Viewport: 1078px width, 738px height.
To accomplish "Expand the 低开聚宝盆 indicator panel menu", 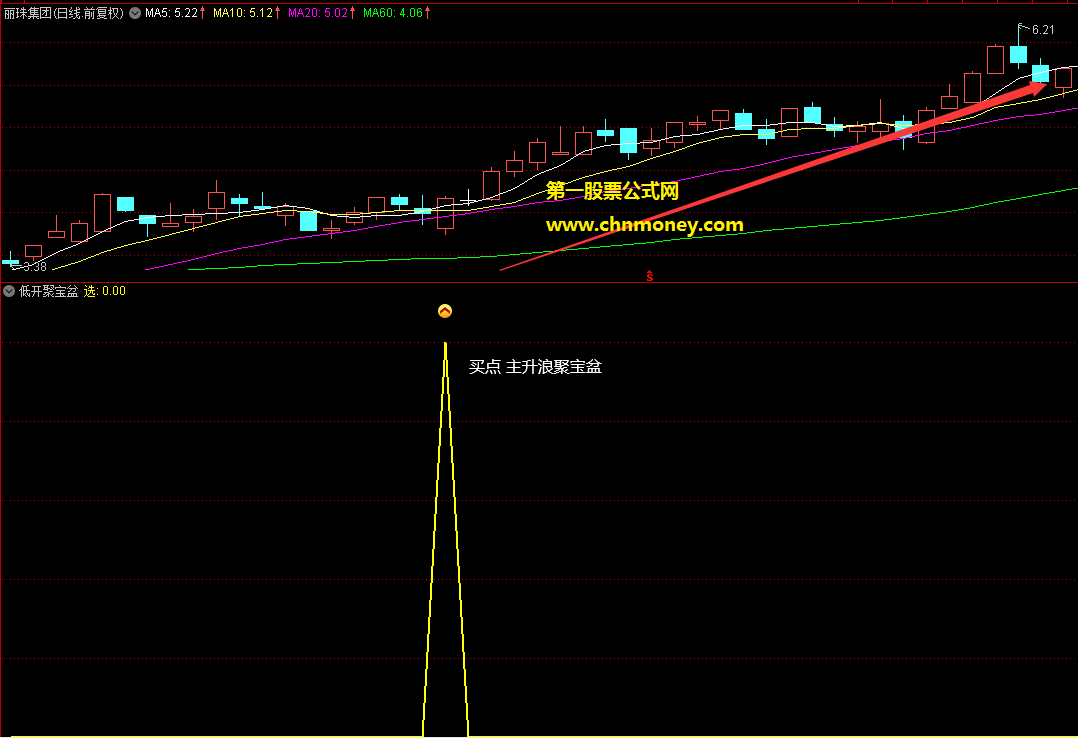I will [x=9, y=291].
